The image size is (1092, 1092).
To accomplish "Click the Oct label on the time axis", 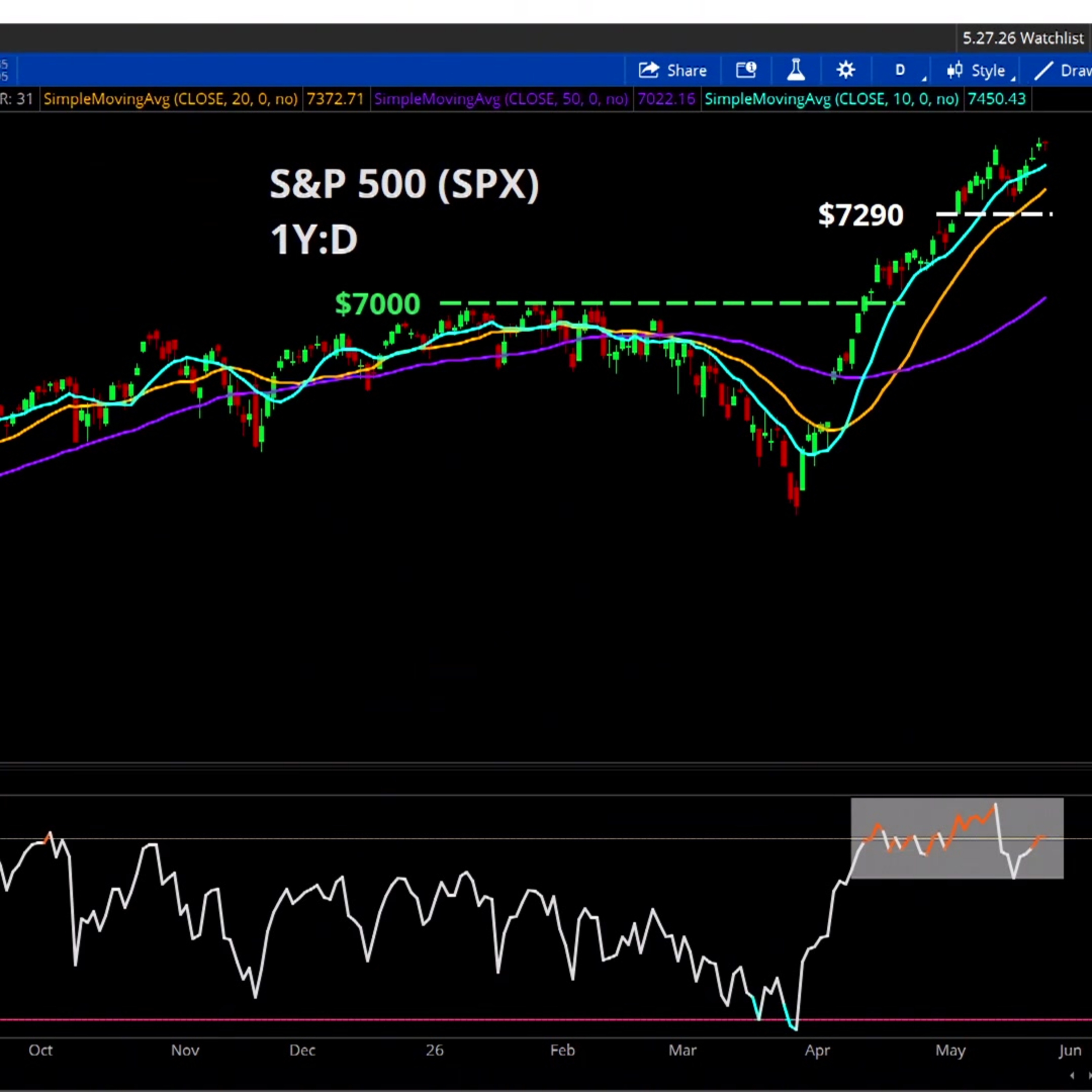I will [40, 1050].
